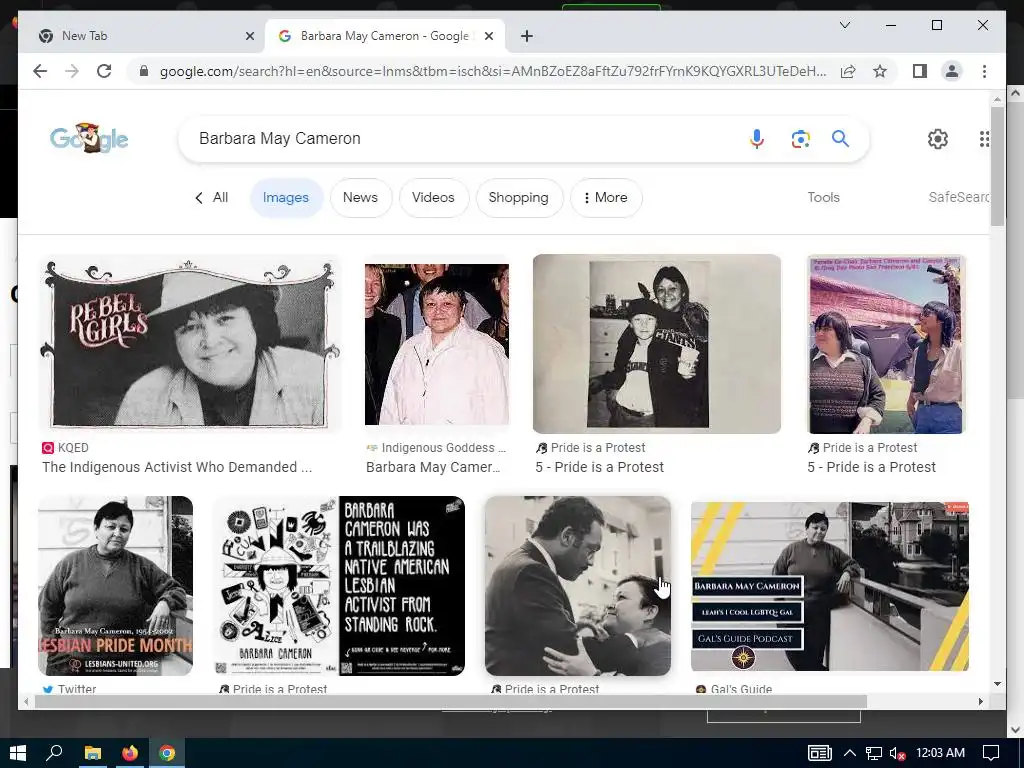Bookmark this tab with the star

[x=880, y=71]
